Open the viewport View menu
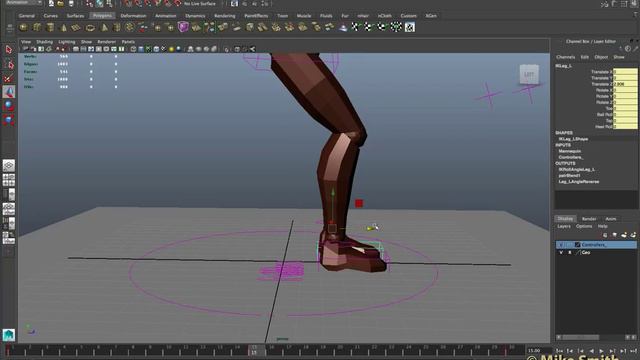Screen dimensions: 640x360 [26, 42]
